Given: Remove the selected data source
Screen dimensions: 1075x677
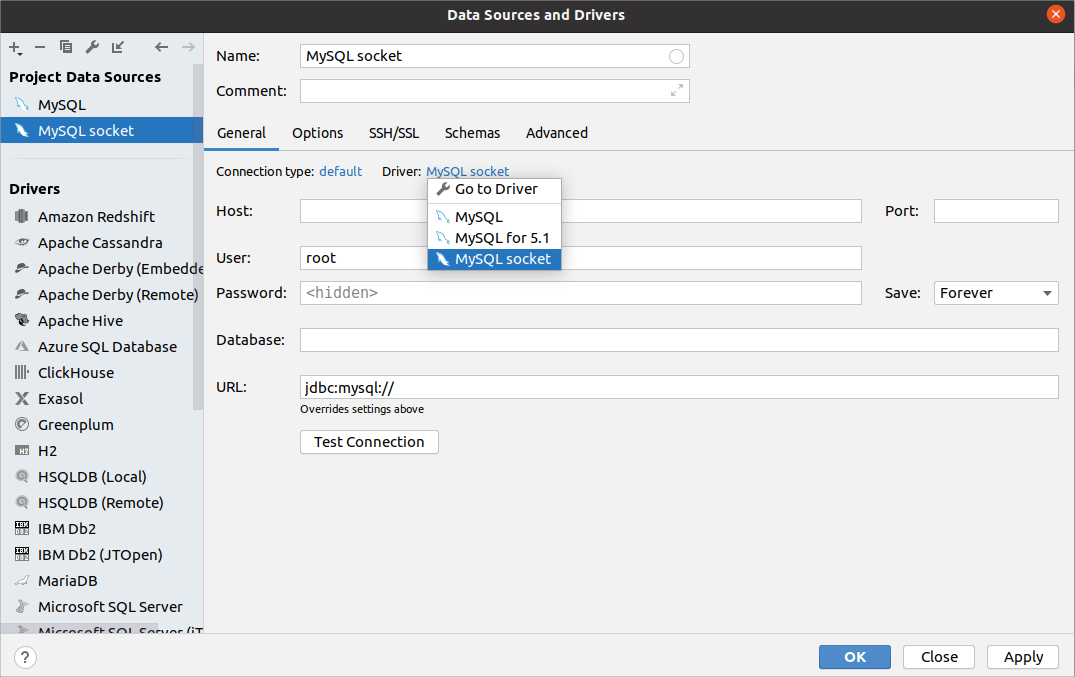Looking at the screenshot, I should pos(39,47).
